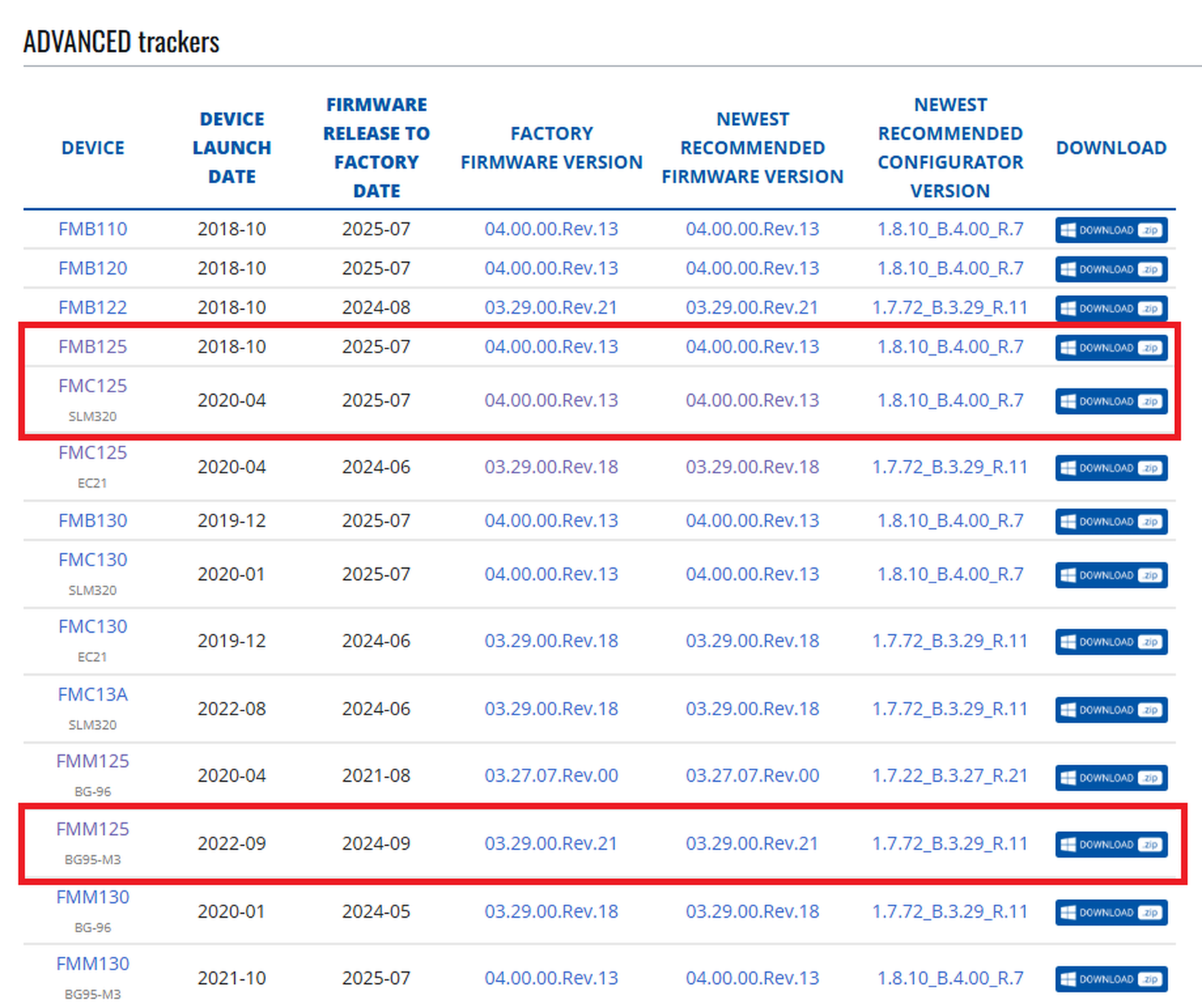Image resolution: width=1202 pixels, height=1008 pixels.
Task: Open FMM125 BG-96 factory firmware 03.27.07.Rev.00
Action: pos(551,775)
